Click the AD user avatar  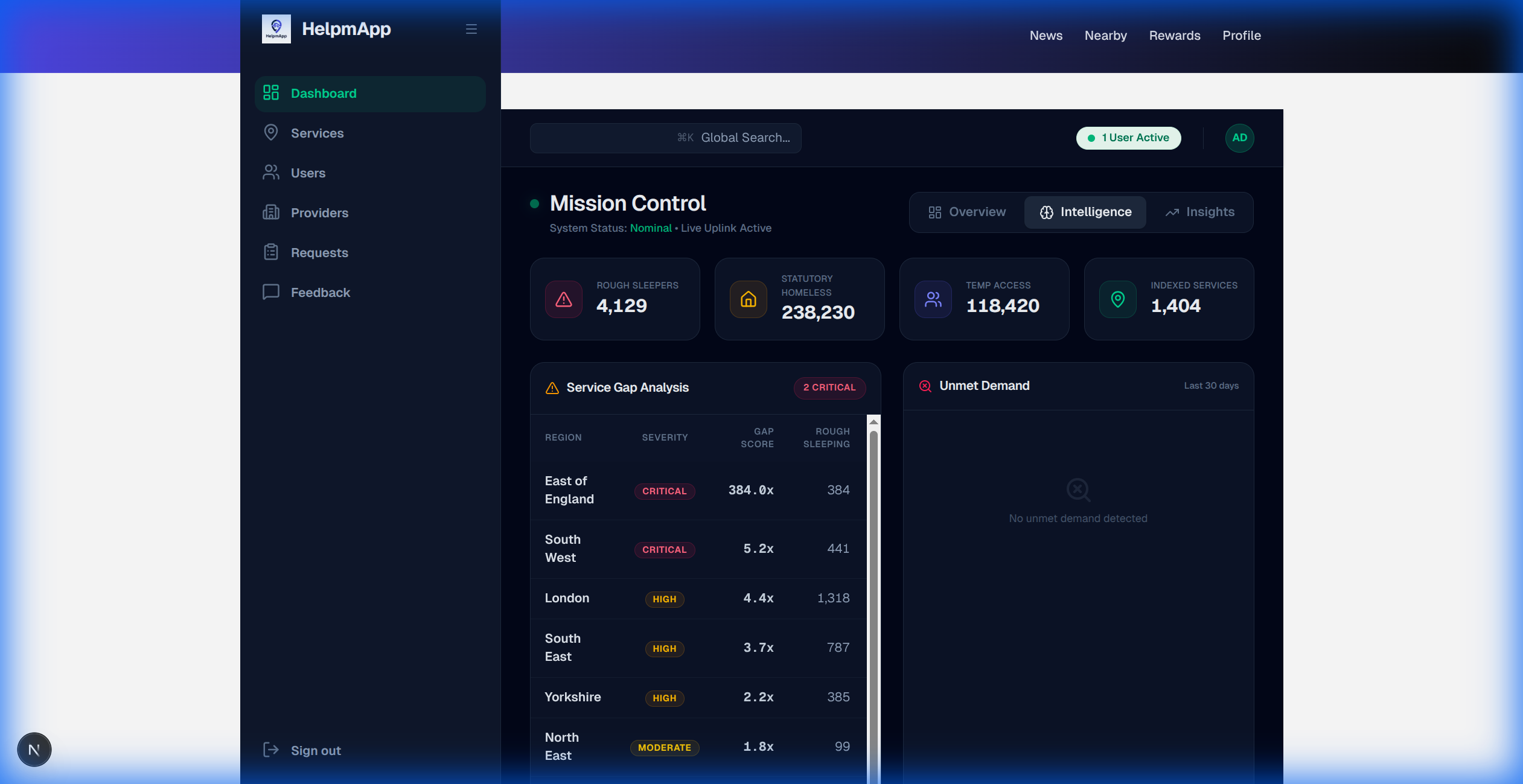coord(1239,138)
